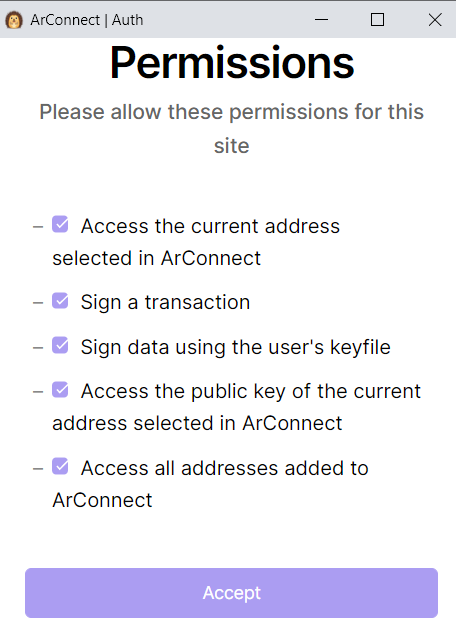Click the 'Sign data using the user's keyfile' label
456x630 pixels.
pos(235,348)
